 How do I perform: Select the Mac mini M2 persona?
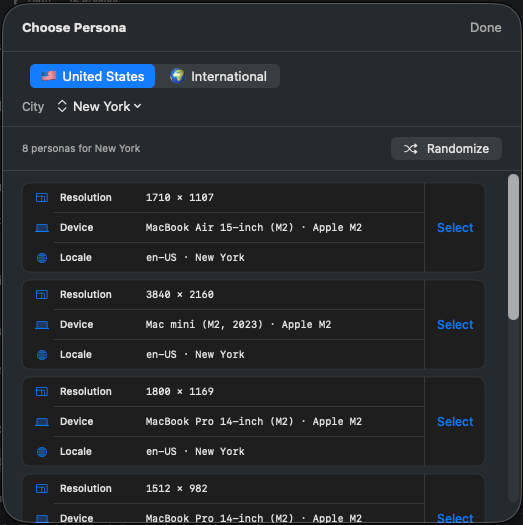(455, 325)
